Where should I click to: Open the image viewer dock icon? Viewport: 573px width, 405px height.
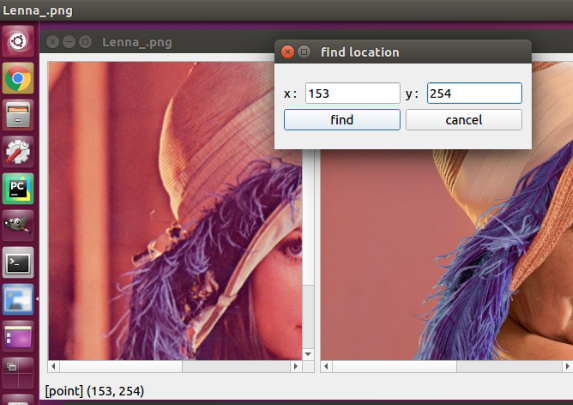click(18, 299)
